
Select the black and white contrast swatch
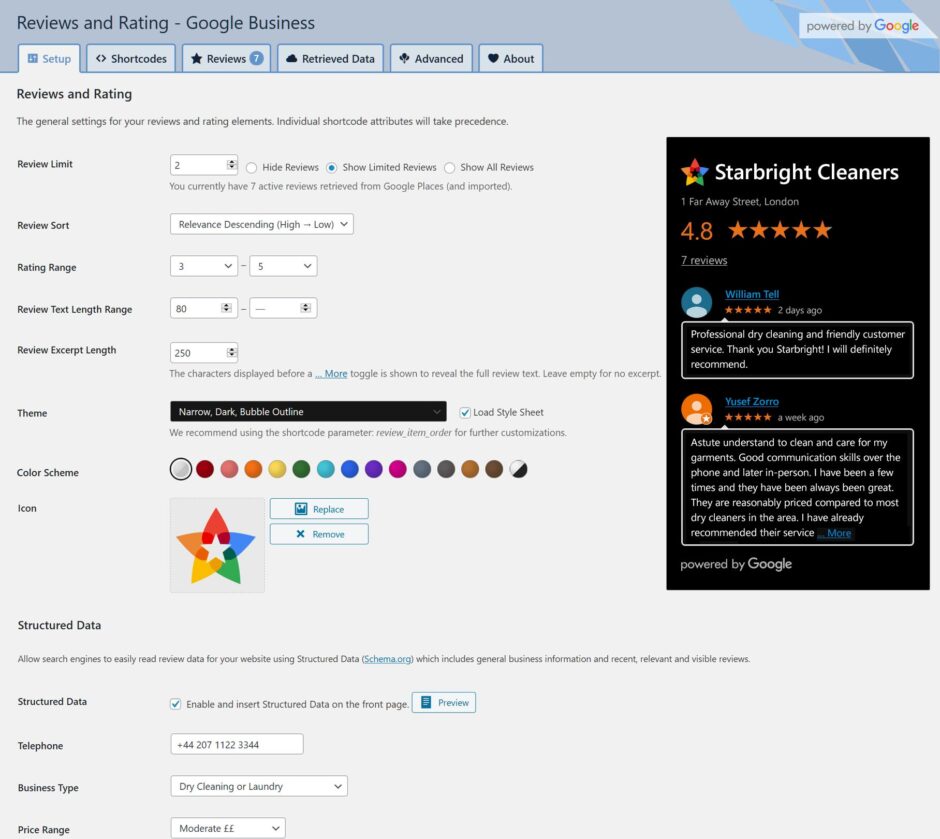518,469
